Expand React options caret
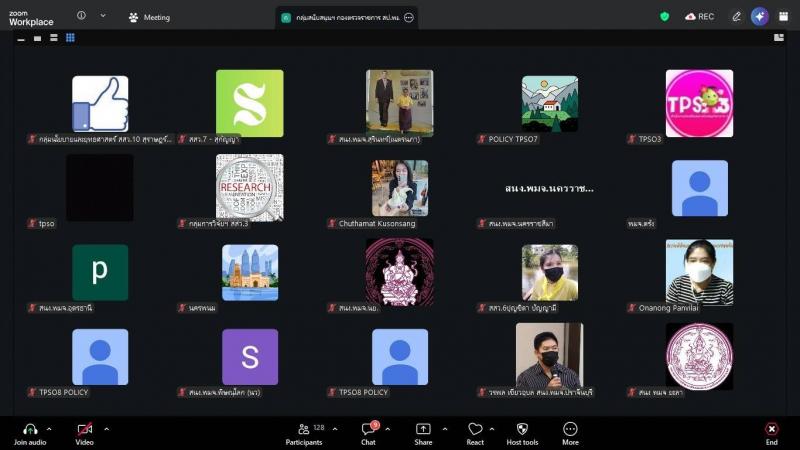This screenshot has width=800, height=450. pyautogui.click(x=492, y=430)
